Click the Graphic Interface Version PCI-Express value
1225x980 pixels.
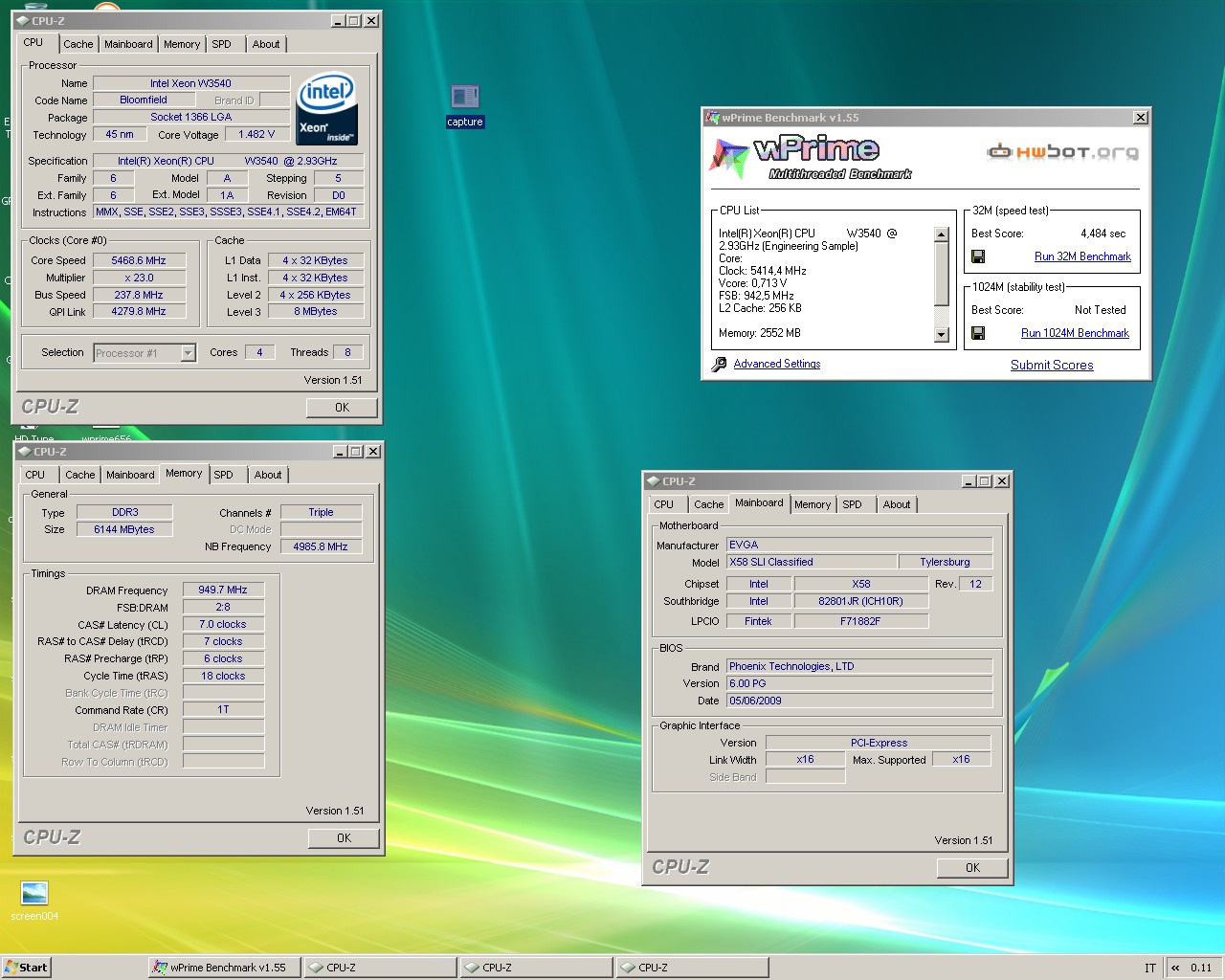pyautogui.click(x=879, y=743)
